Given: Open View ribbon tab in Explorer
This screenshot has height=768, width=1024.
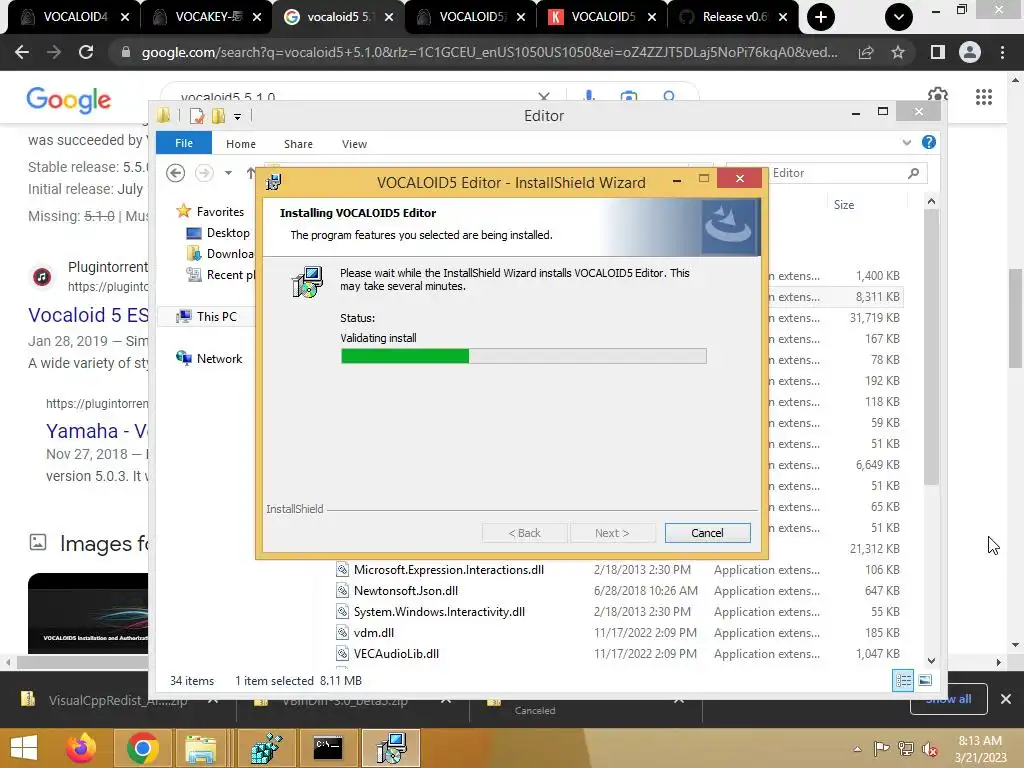Looking at the screenshot, I should tap(355, 144).
